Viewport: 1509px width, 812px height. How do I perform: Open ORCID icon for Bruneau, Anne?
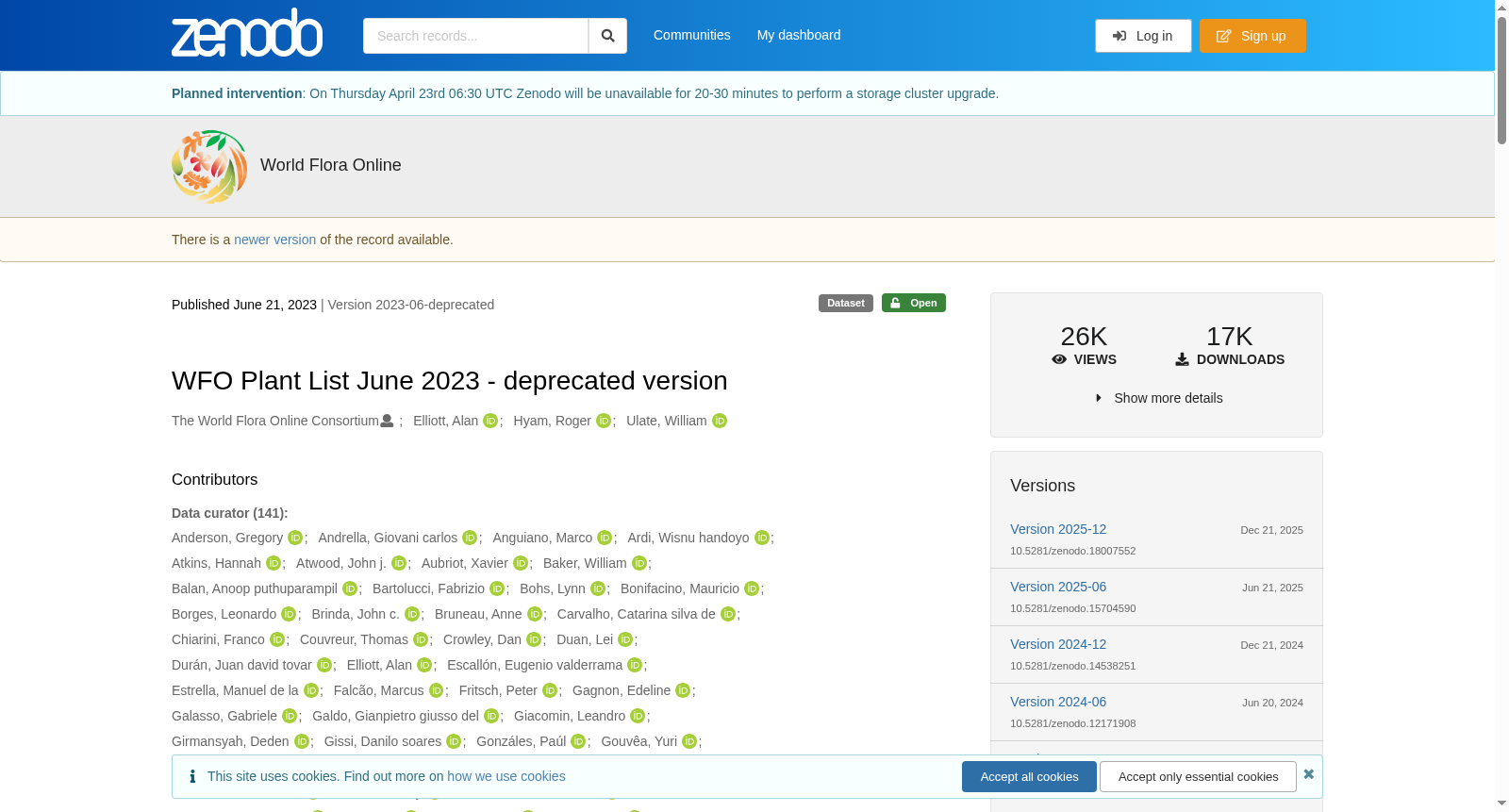535,614
